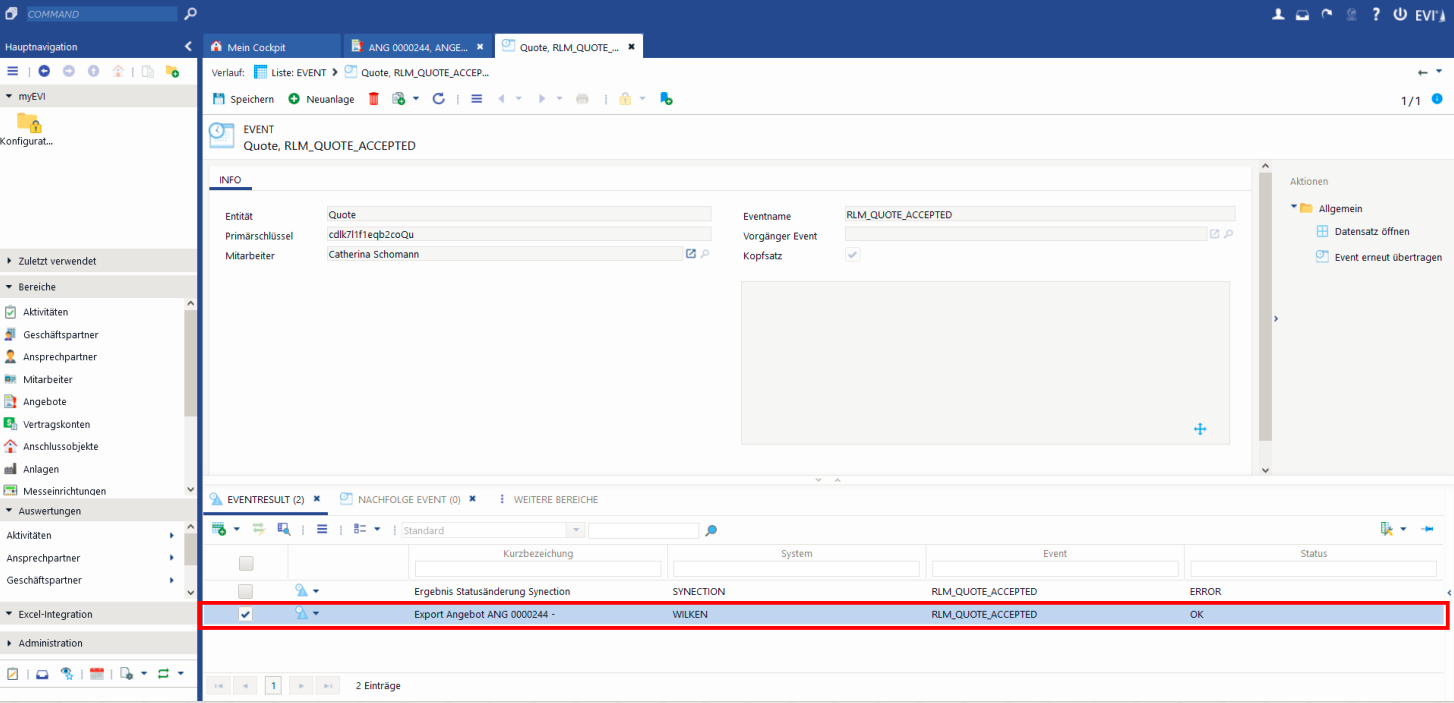Expand the Administration section
This screenshot has width=1454, height=703.
[x=50, y=643]
